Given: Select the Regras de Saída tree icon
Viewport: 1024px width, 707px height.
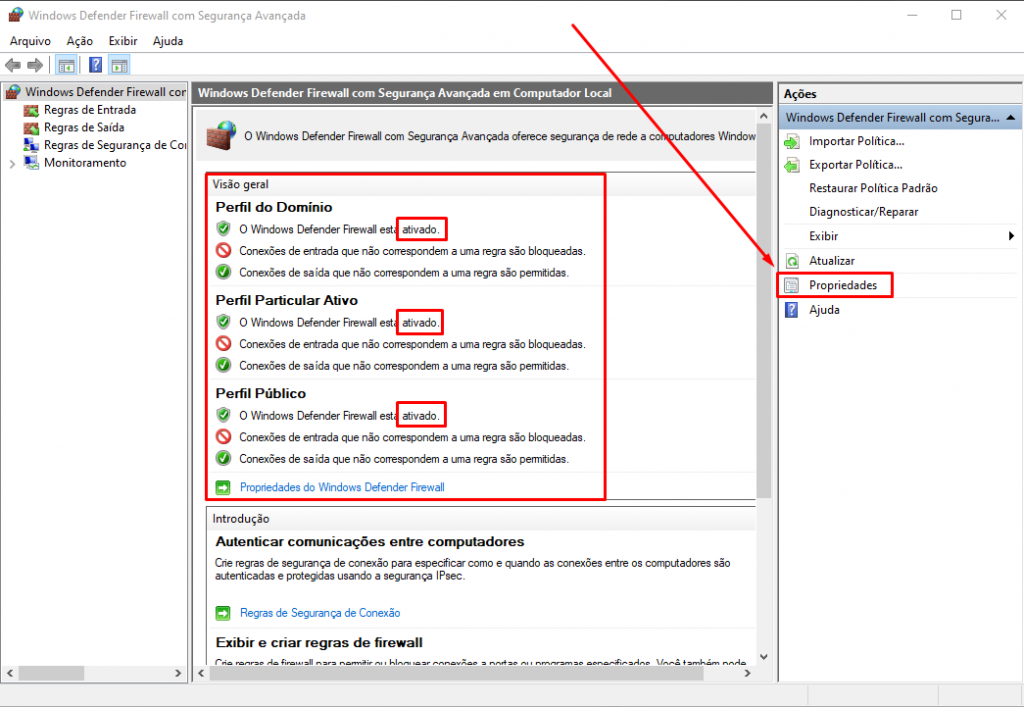Looking at the screenshot, I should [31, 128].
